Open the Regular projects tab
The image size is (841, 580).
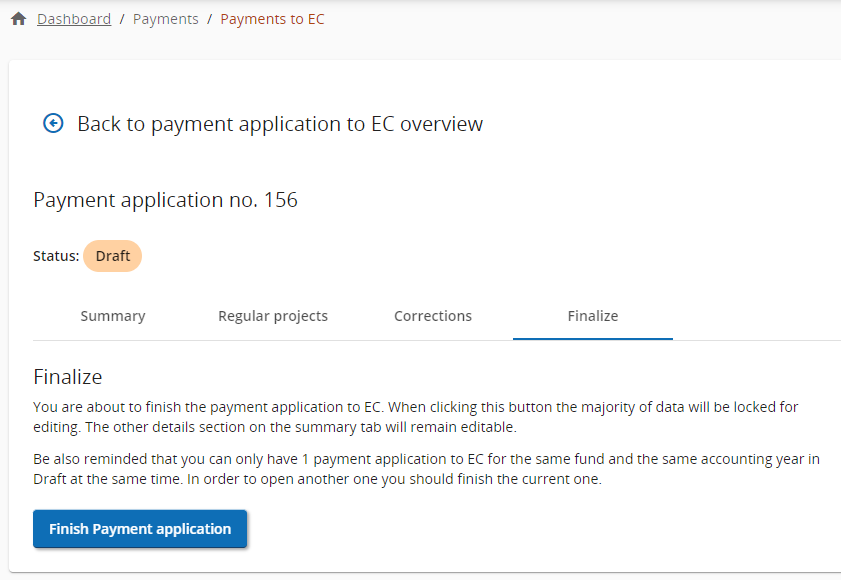tap(273, 316)
